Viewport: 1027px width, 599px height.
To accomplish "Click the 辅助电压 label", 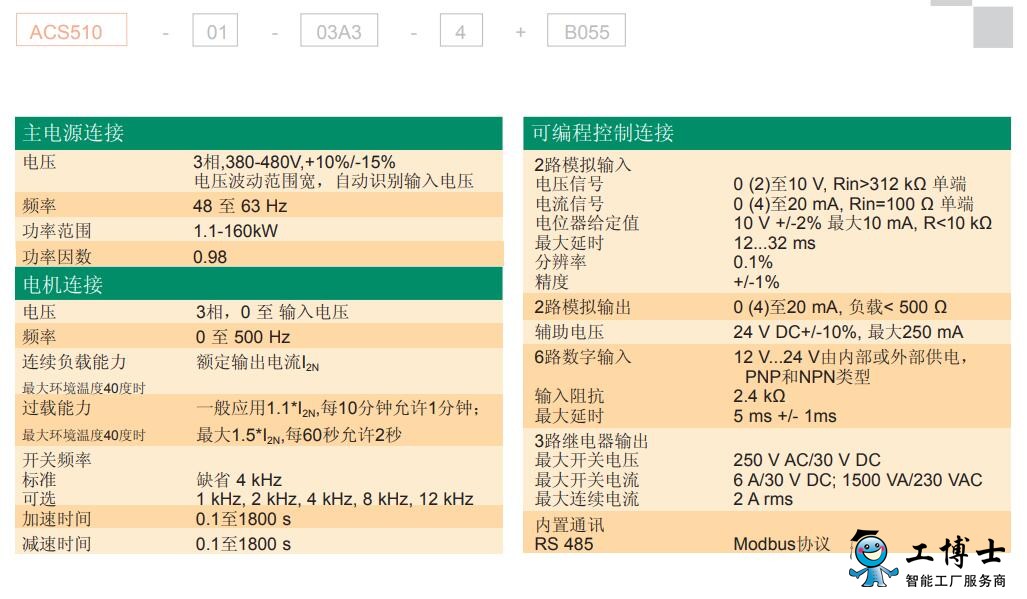I will (570, 333).
